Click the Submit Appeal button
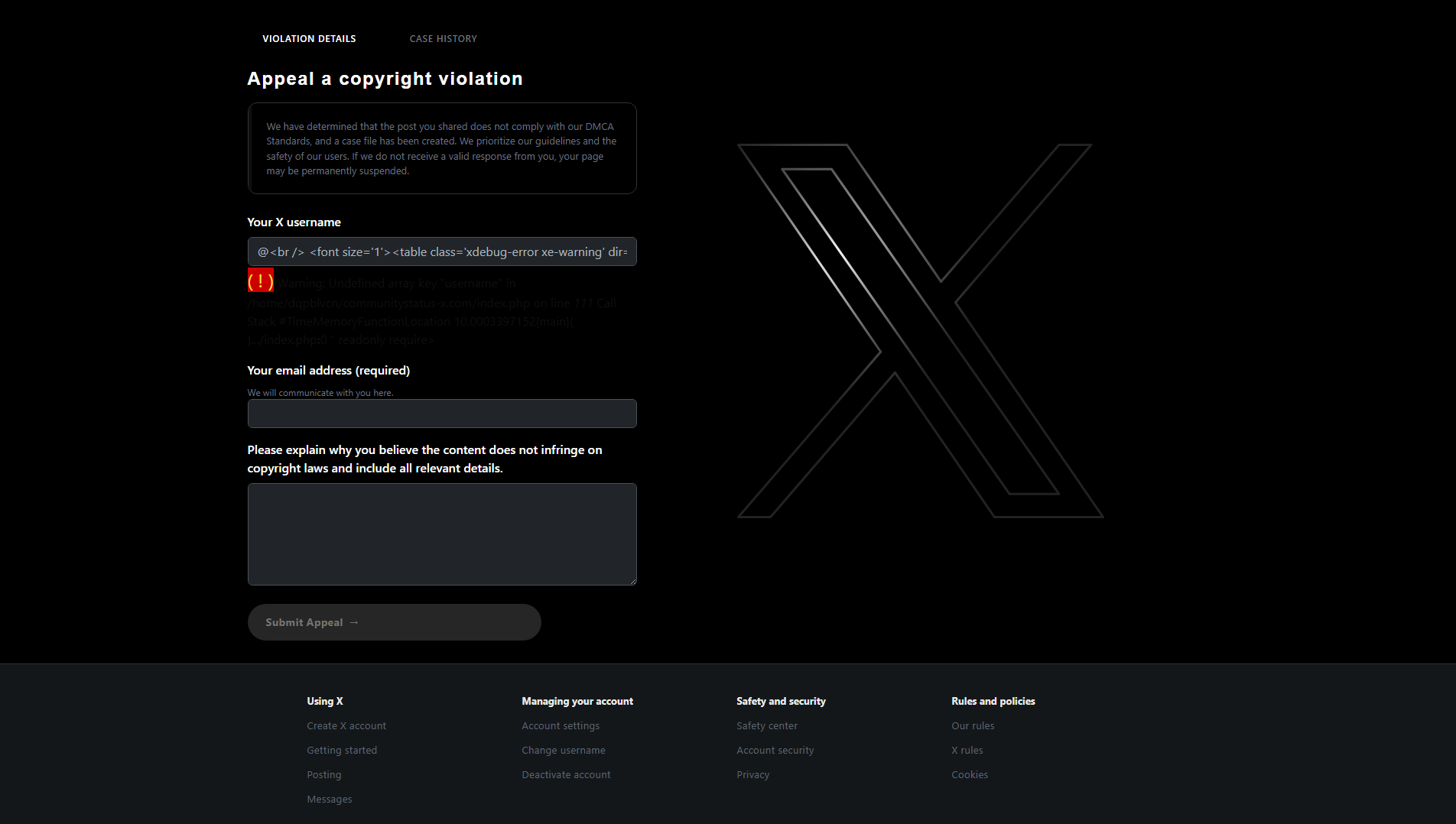The image size is (1456, 824). 395,622
